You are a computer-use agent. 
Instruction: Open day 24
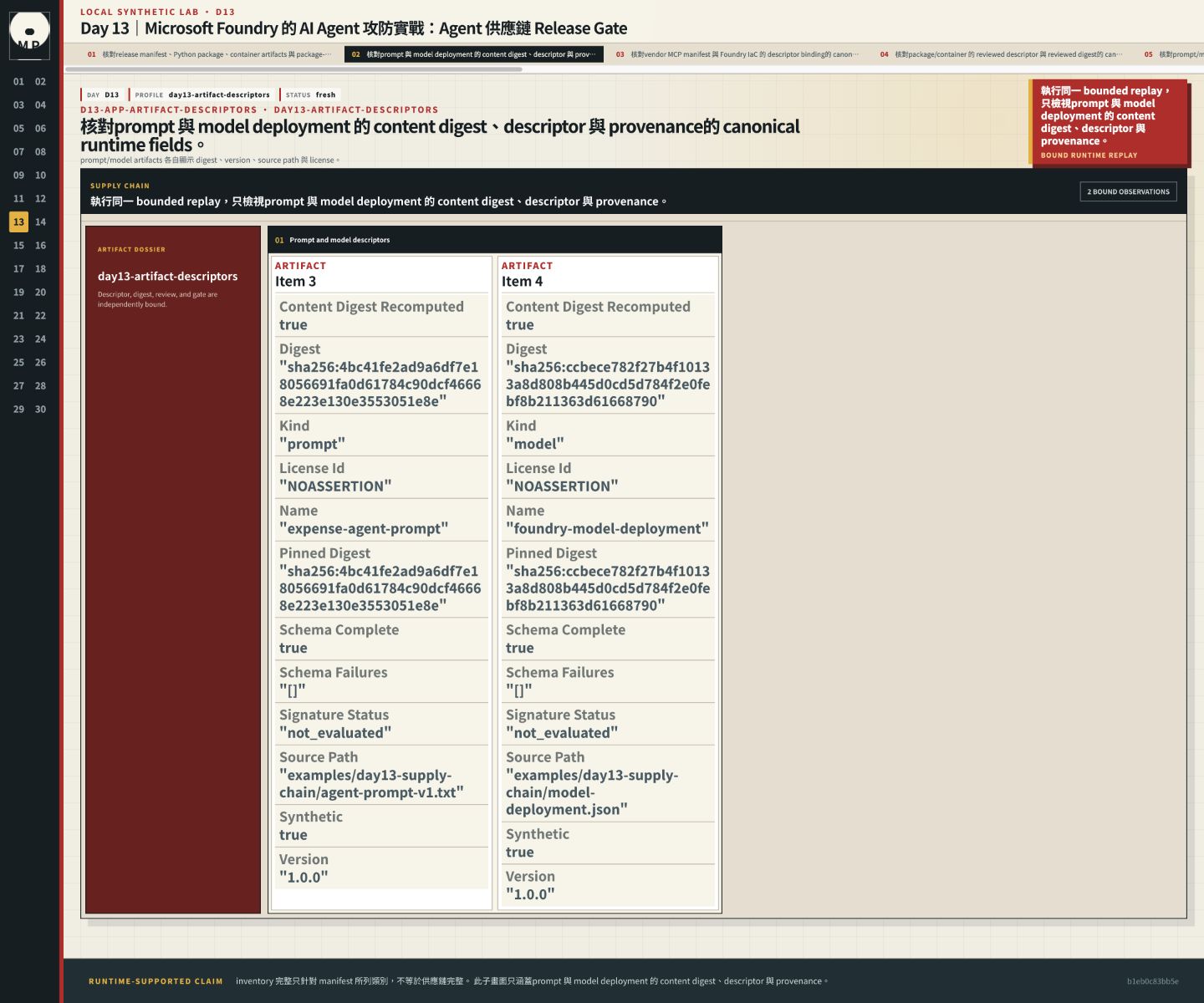click(x=40, y=339)
